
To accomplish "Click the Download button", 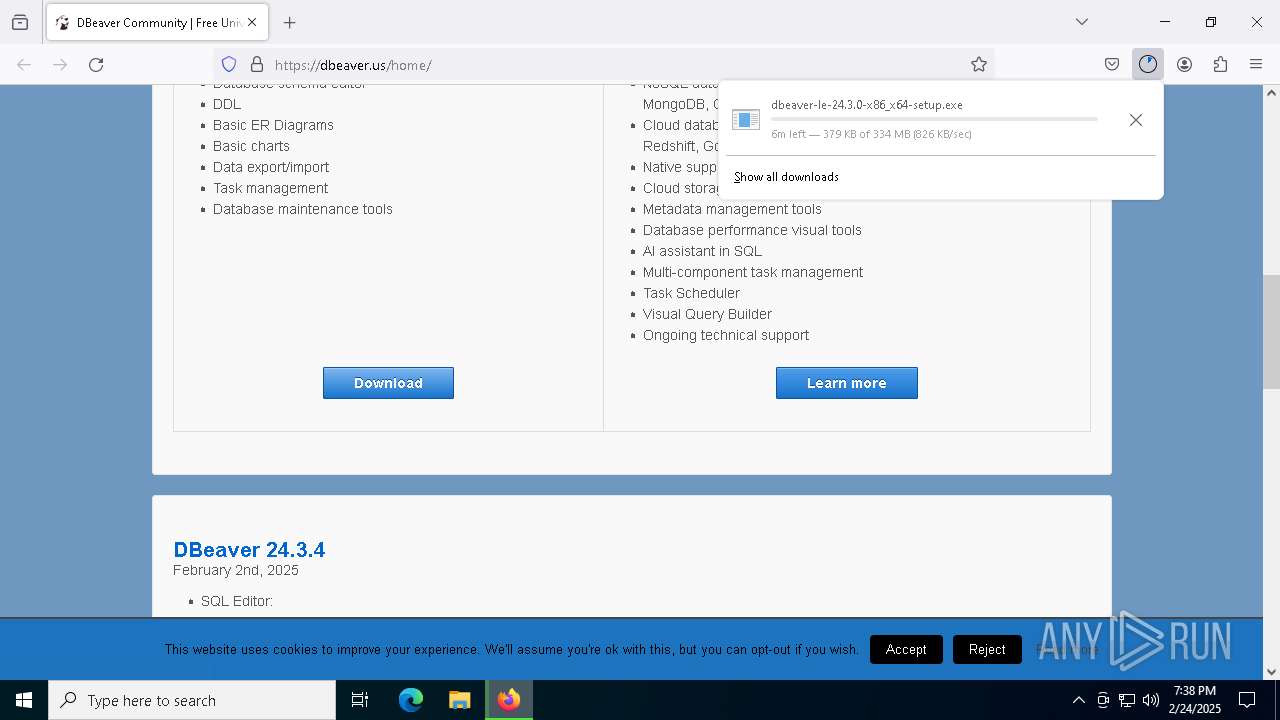I will click(x=388, y=383).
